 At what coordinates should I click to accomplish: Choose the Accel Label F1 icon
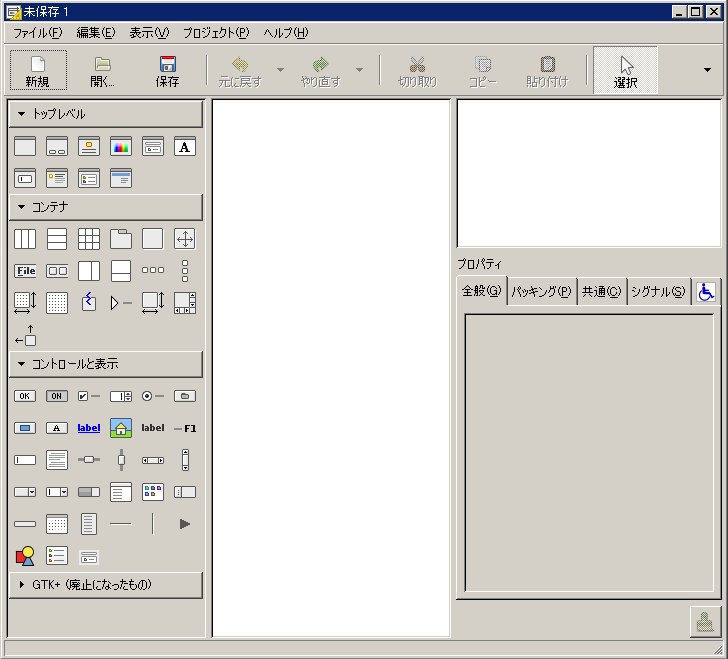point(185,428)
